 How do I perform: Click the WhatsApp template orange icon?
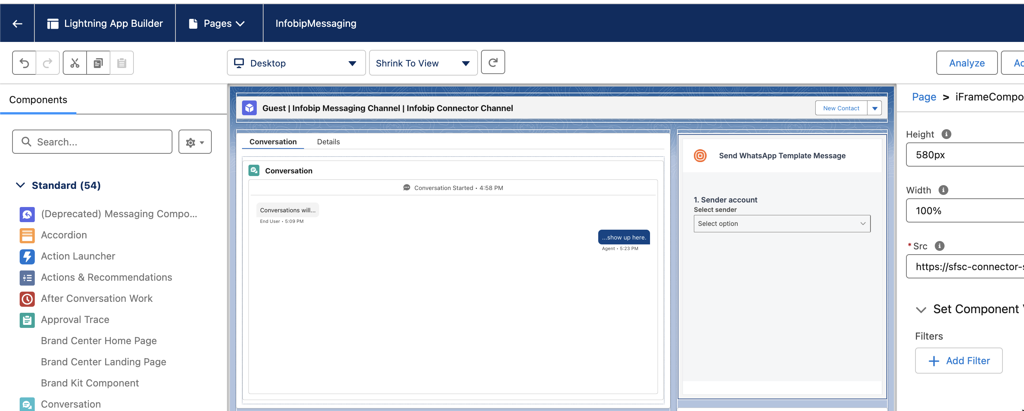pyautogui.click(x=700, y=156)
